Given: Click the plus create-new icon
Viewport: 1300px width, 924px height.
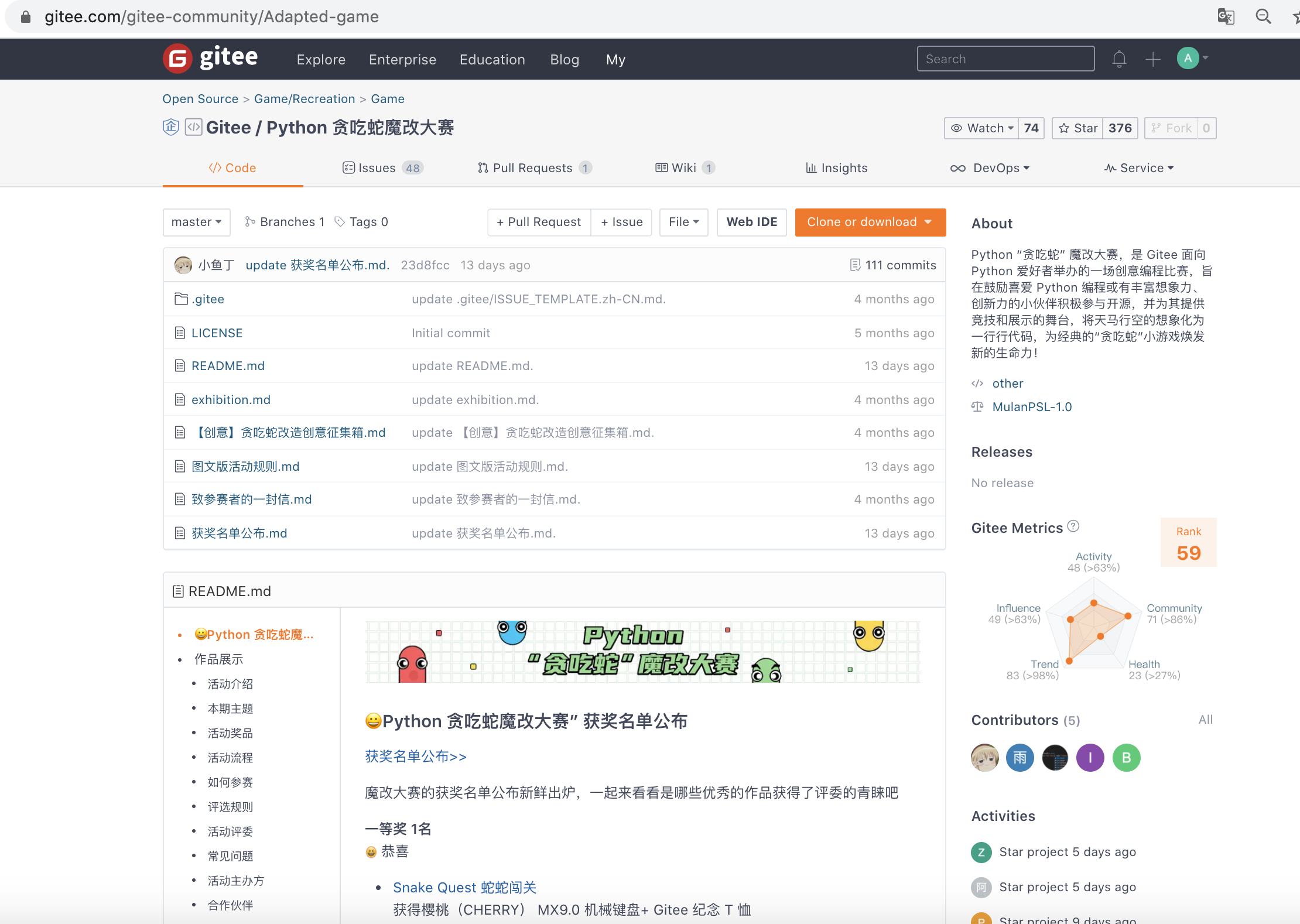Looking at the screenshot, I should 1152,59.
